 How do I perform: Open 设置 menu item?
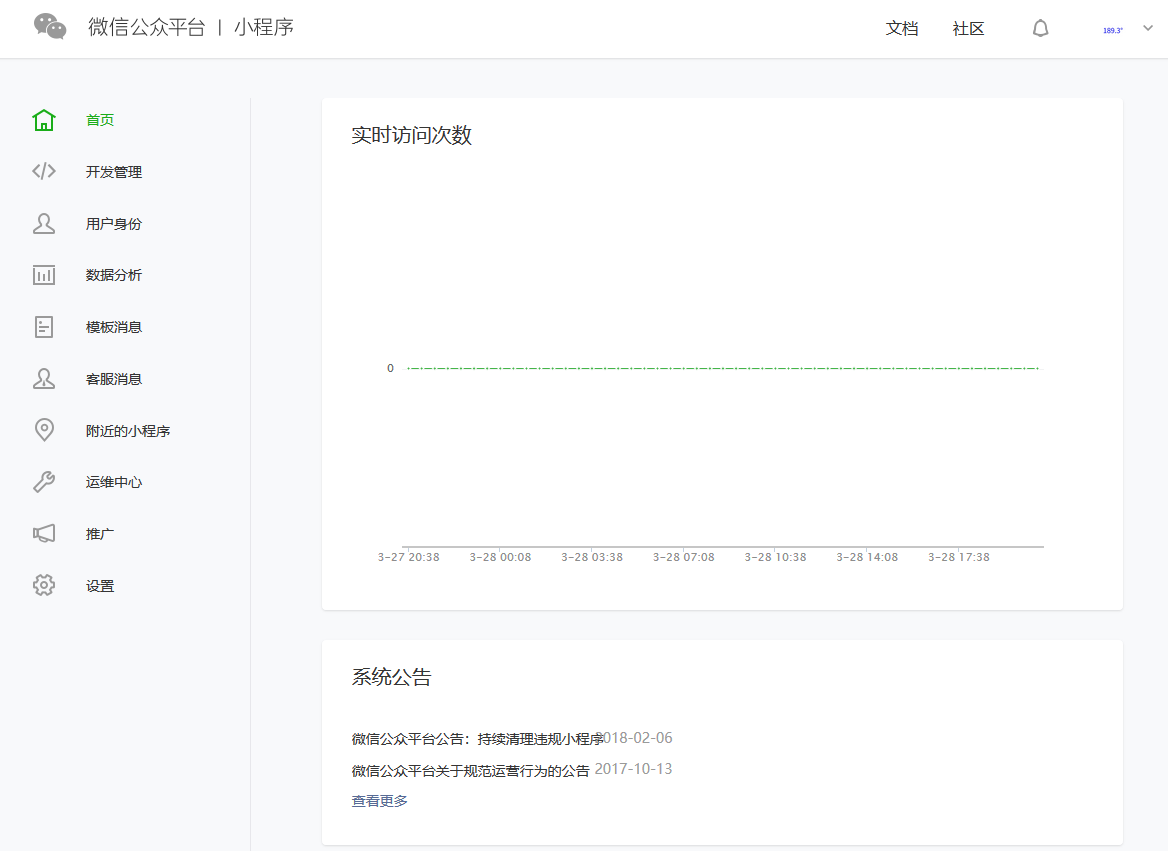(x=100, y=586)
